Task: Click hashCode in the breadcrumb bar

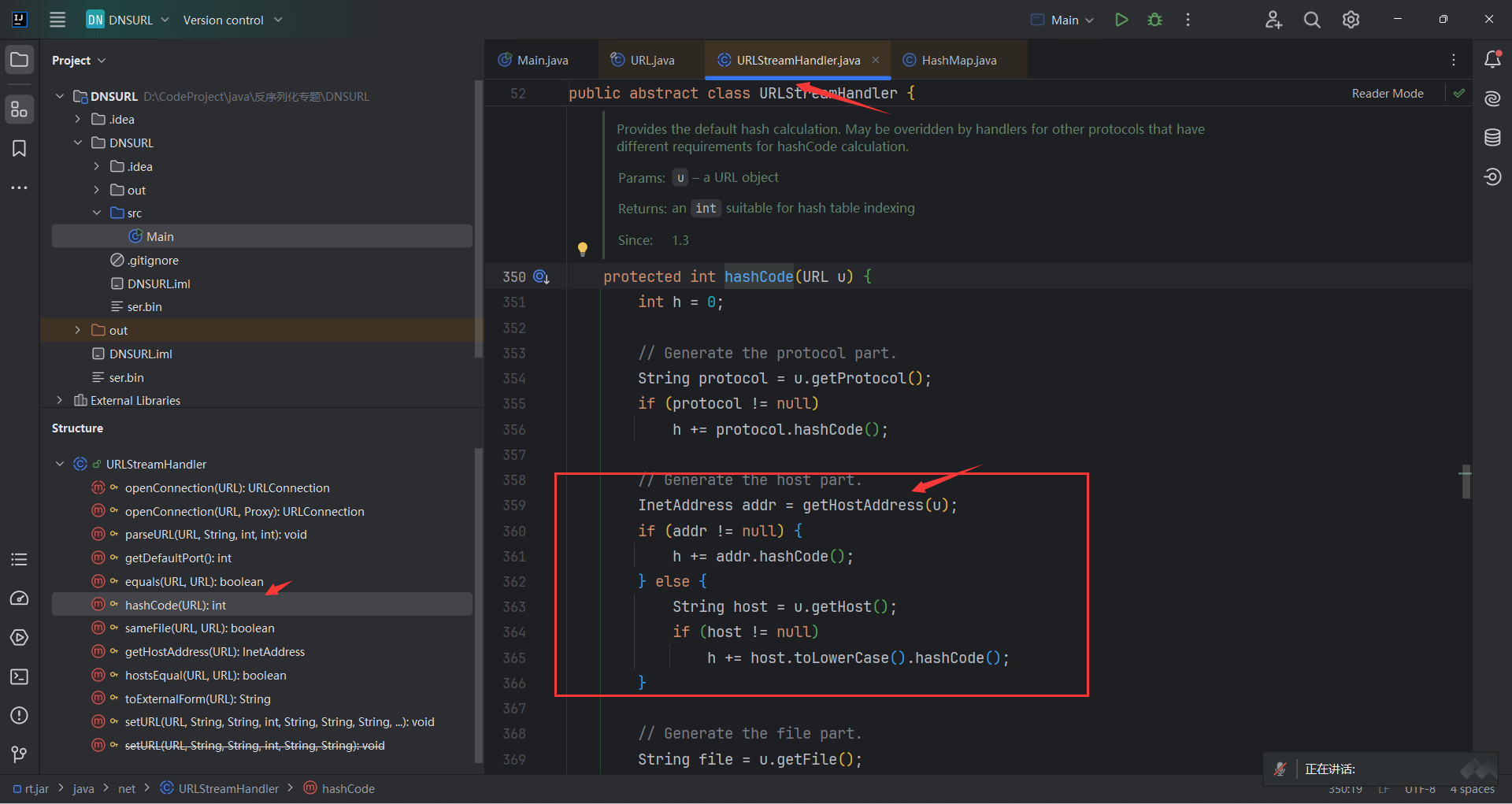Action: 339,788
